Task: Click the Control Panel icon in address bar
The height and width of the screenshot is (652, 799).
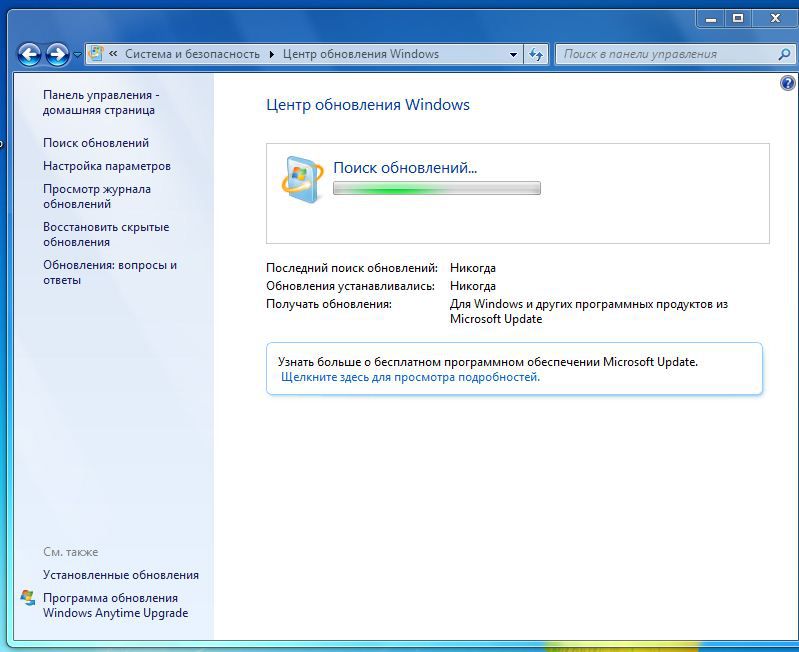Action: click(x=95, y=53)
